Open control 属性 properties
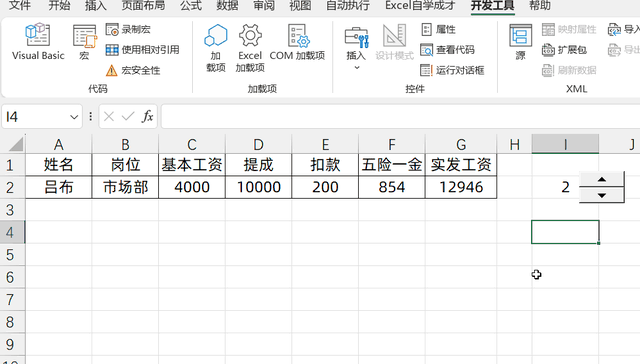 tap(438, 29)
